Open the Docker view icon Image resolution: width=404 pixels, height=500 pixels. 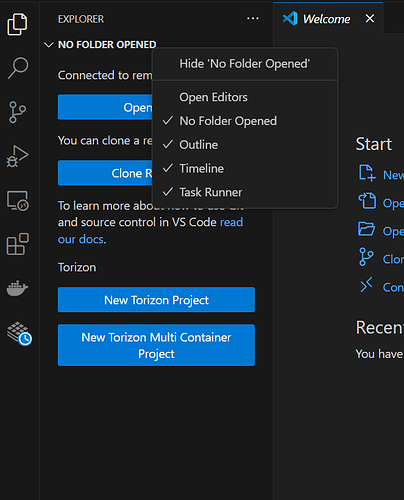(x=17, y=288)
